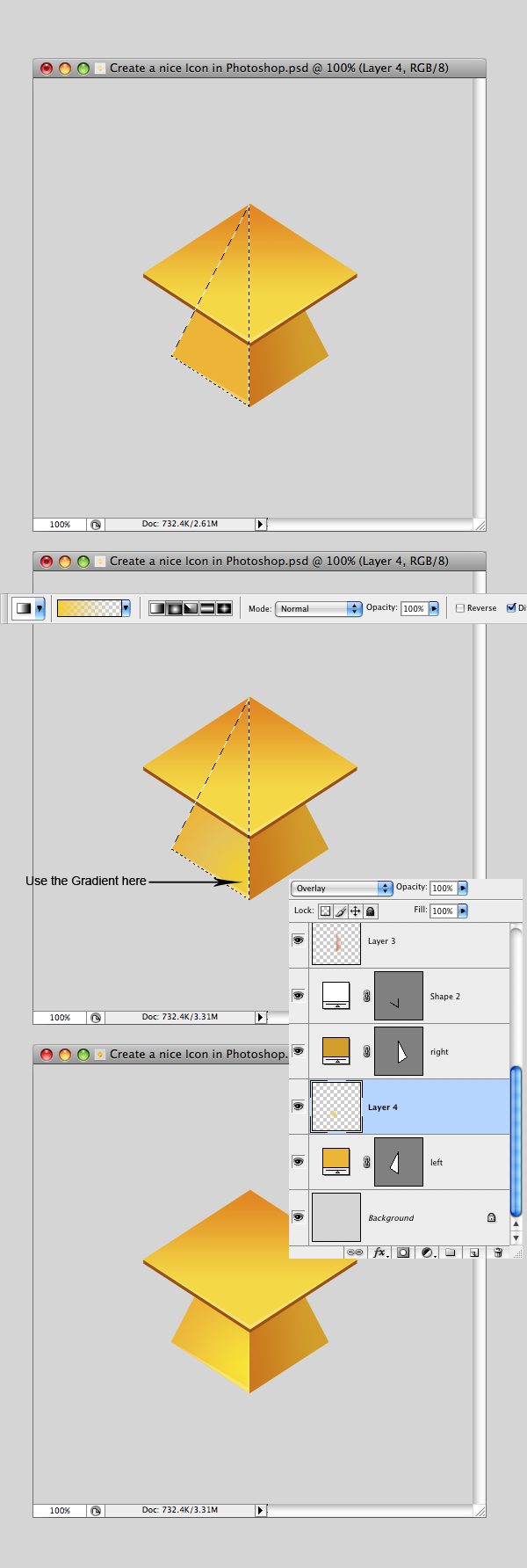
Task: Click the Create new layer icon
Action: pos(473,1252)
